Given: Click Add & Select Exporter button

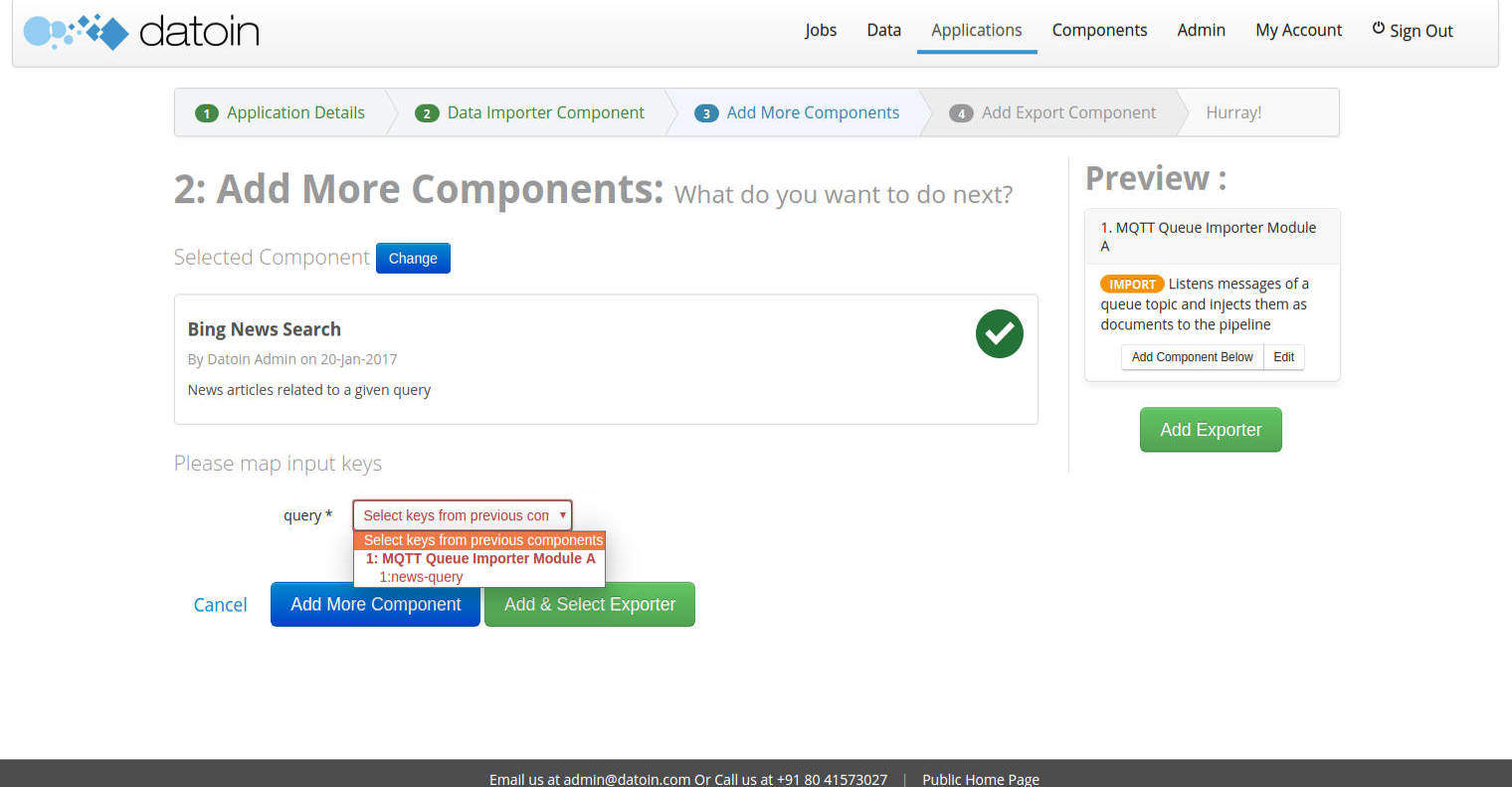Looking at the screenshot, I should click(590, 604).
